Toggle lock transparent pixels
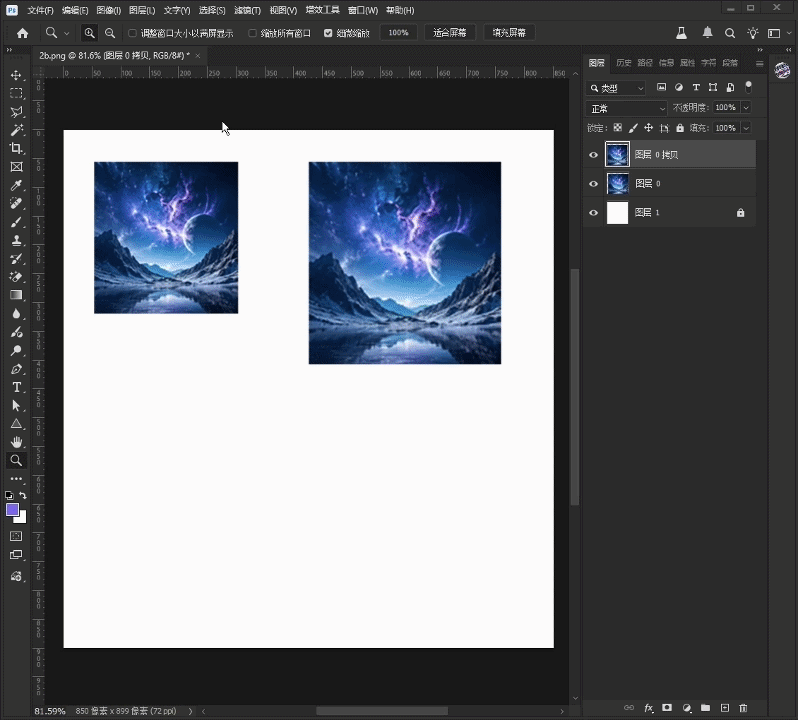 pyautogui.click(x=617, y=128)
